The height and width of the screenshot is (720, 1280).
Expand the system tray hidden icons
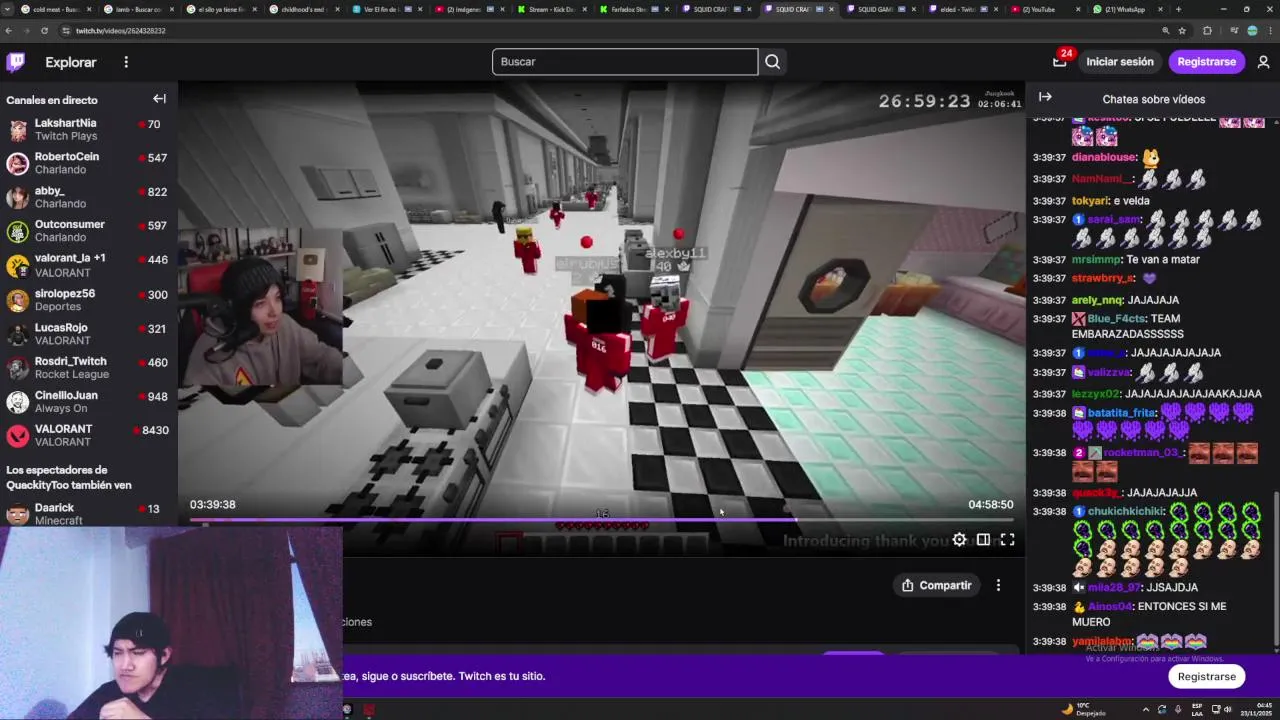pyautogui.click(x=1146, y=709)
